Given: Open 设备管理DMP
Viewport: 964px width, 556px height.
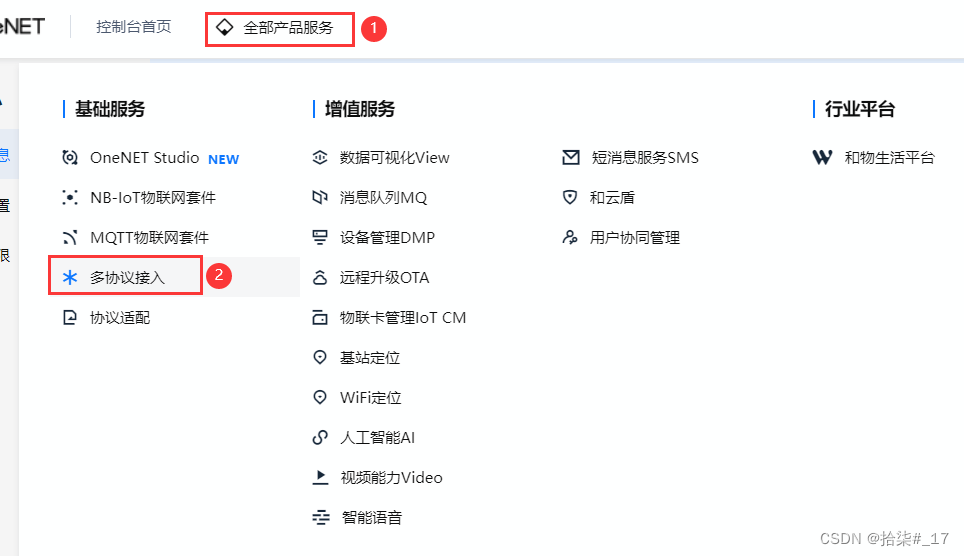Looking at the screenshot, I should [387, 237].
